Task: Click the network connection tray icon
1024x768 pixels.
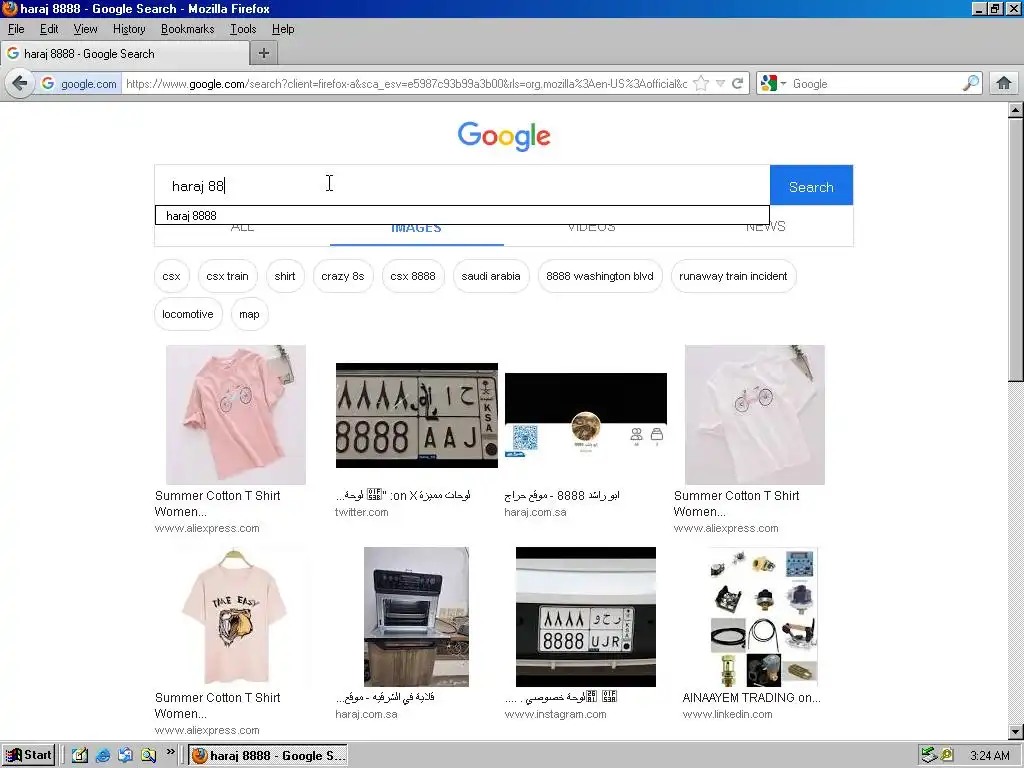Action: tap(929, 756)
